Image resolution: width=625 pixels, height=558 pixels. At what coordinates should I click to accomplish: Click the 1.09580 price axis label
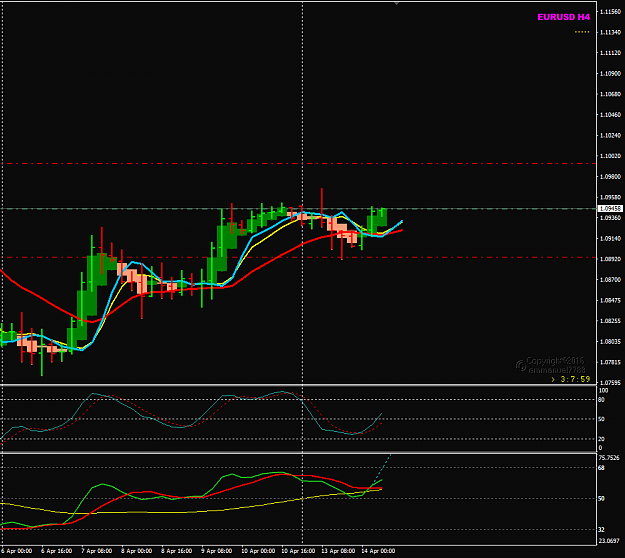point(610,197)
